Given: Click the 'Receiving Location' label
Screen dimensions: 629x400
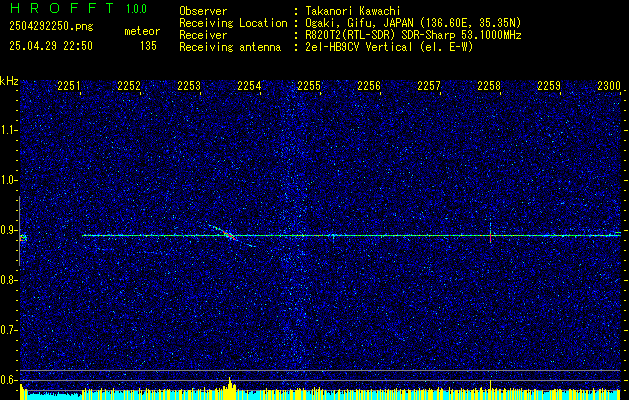Looking at the screenshot, I should (233, 23).
